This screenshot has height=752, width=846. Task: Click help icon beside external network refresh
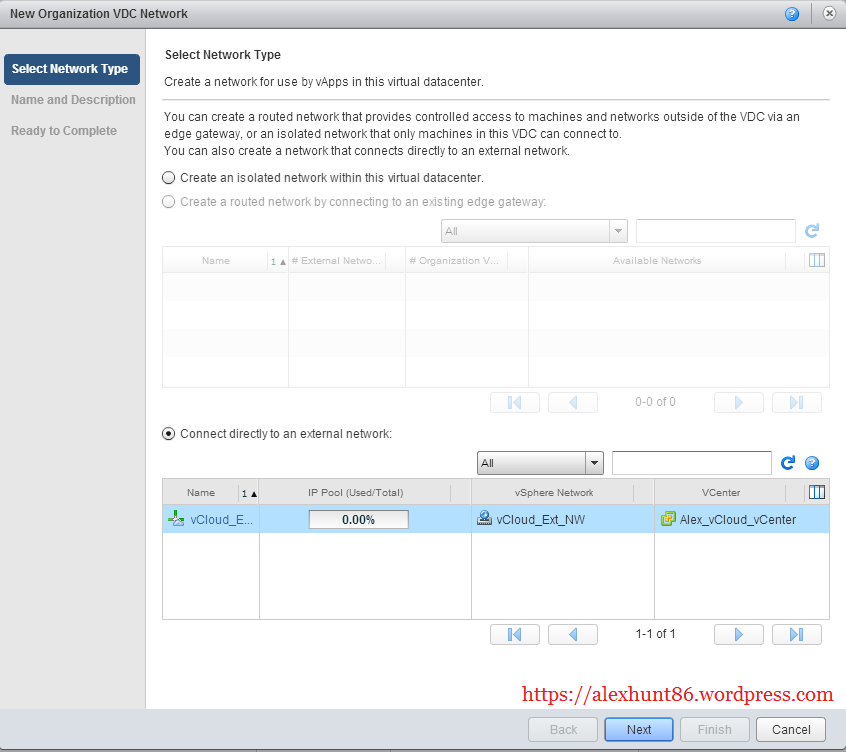[812, 463]
